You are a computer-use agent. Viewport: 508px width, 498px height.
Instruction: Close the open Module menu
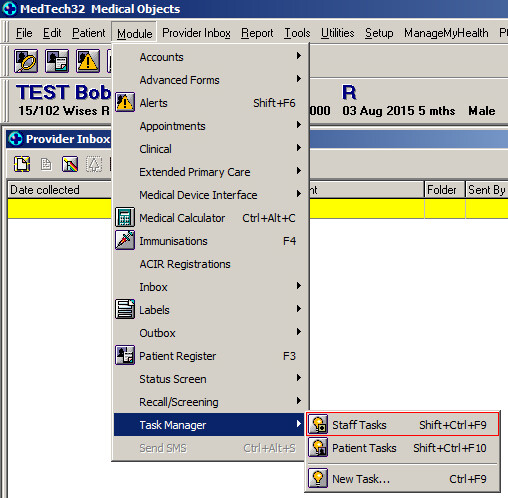134,33
